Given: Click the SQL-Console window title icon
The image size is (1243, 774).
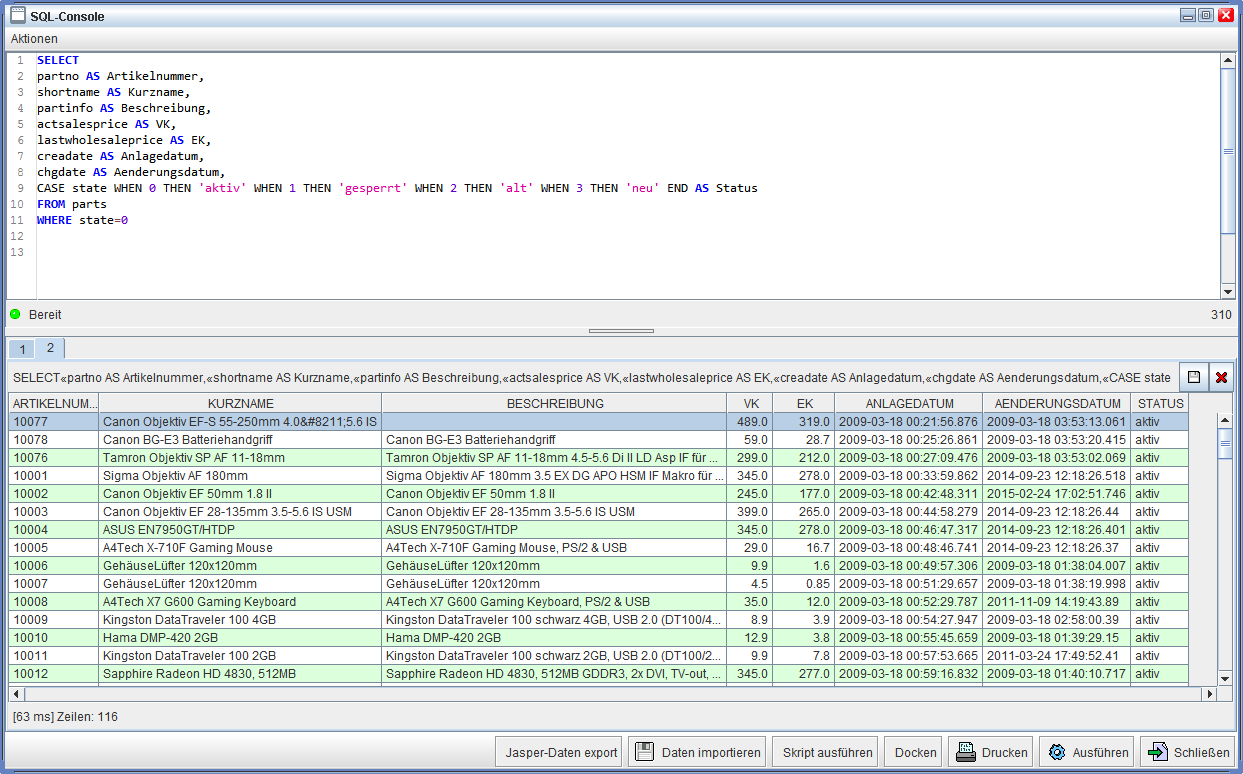Looking at the screenshot, I should click(17, 16).
